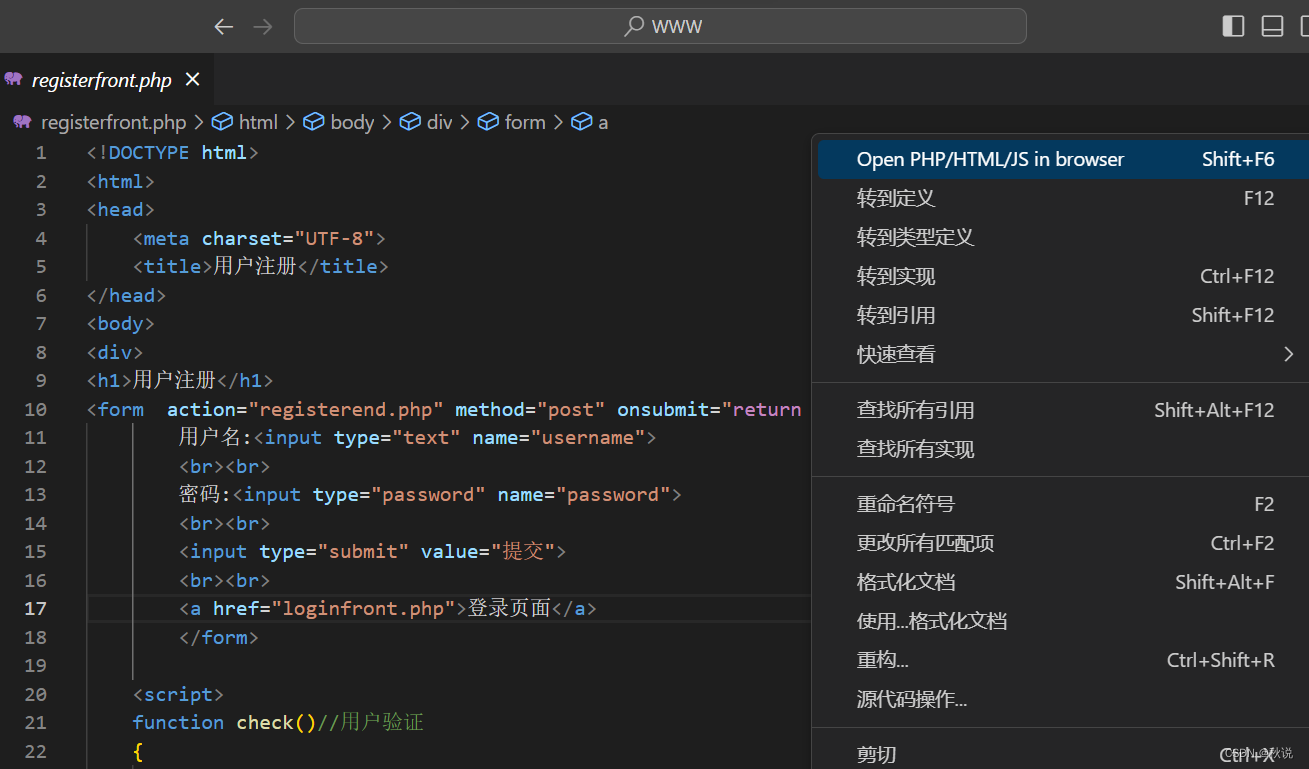Choose 源代码操作... from context menu
Screen dimensions: 1309x769
pyautogui.click(x=1063, y=699)
